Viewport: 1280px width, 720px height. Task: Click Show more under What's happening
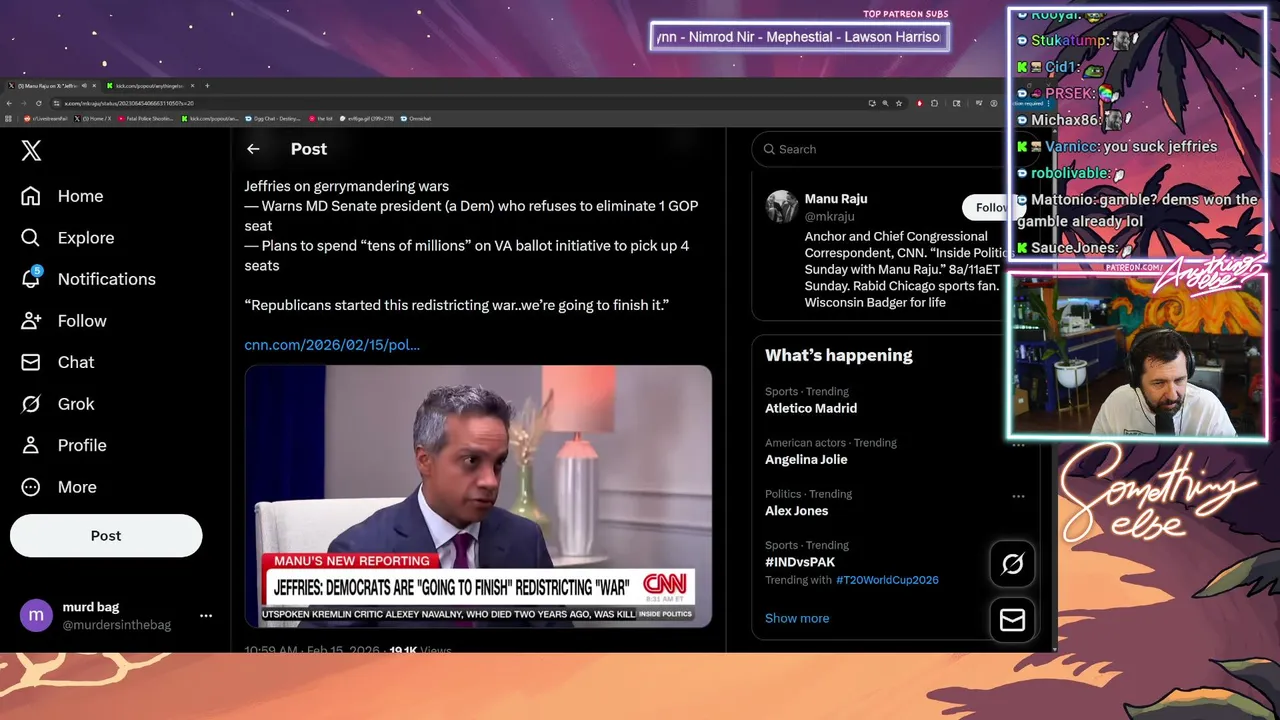(797, 618)
